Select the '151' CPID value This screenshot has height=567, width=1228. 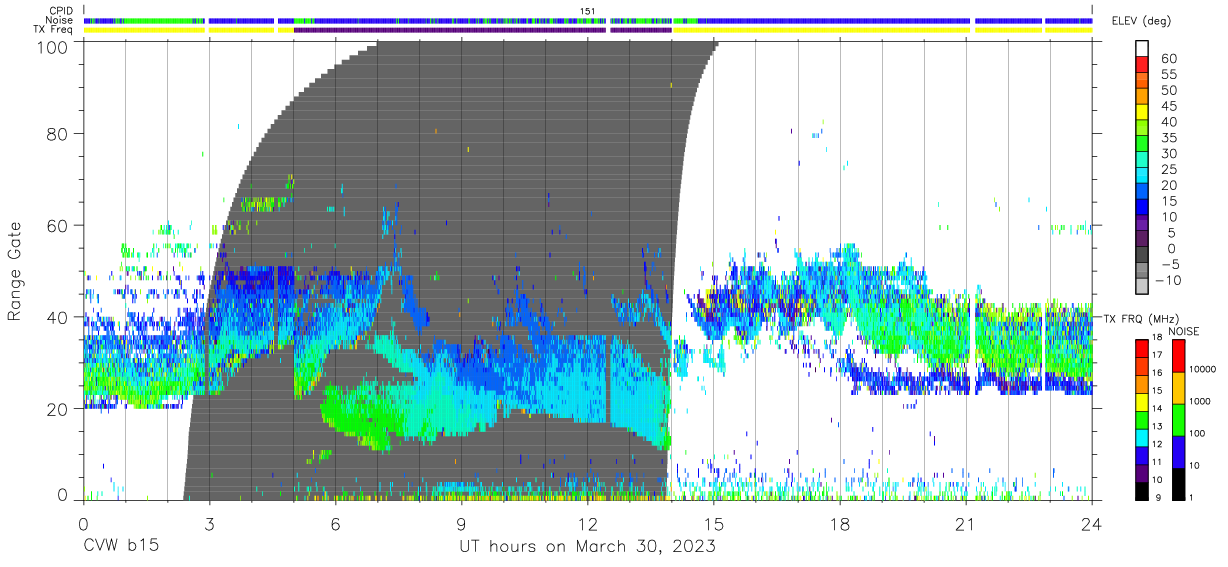coord(588,11)
